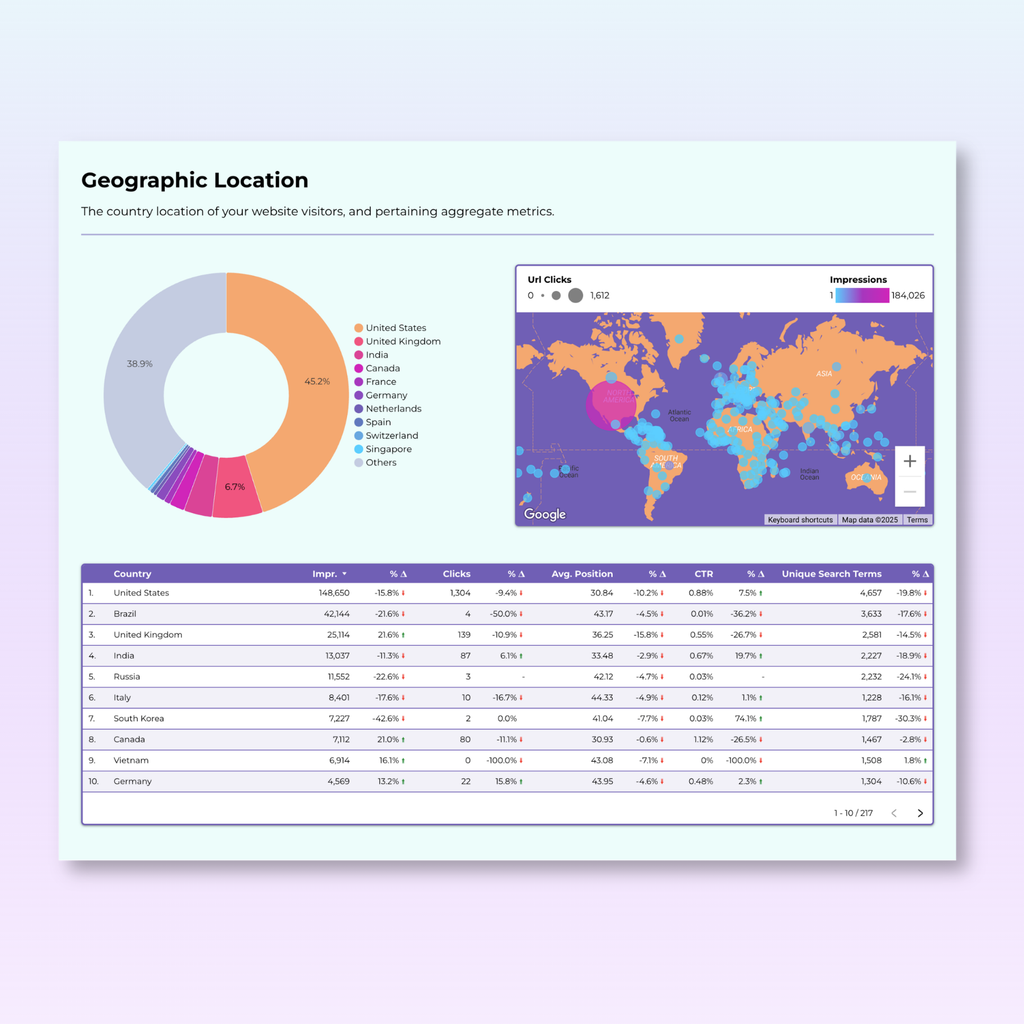Sort the table by the Clicks header
Viewport: 1024px width, 1024px height.
coord(456,573)
